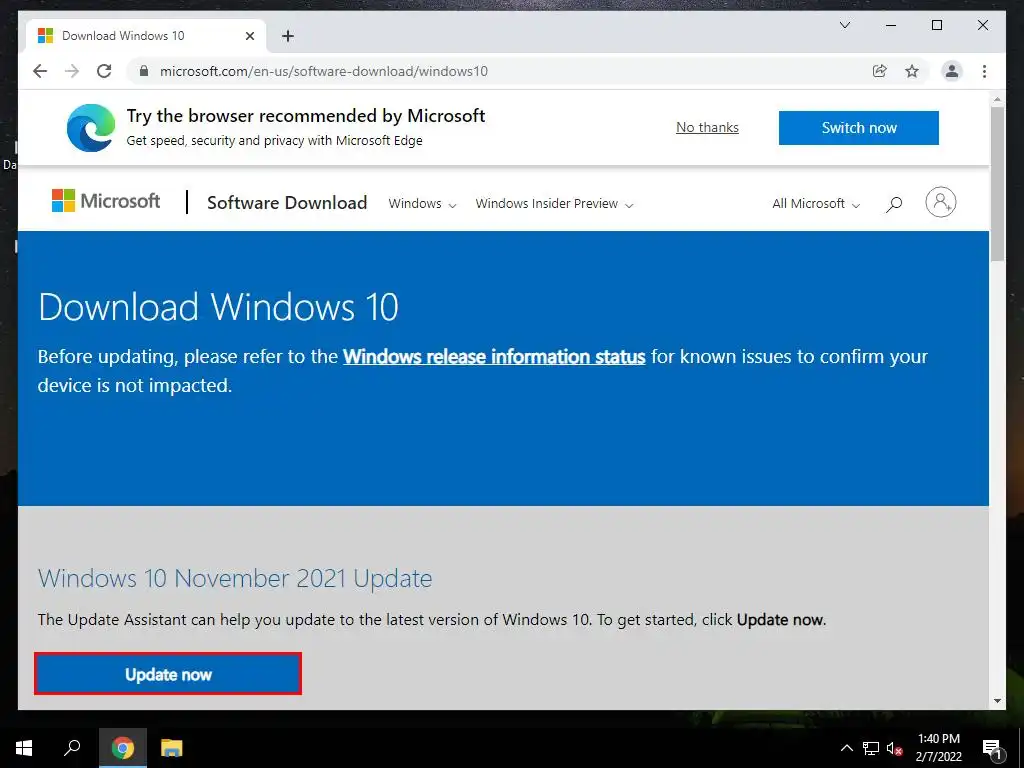This screenshot has width=1024, height=768.
Task: Click the Microsoft logo
Action: (x=106, y=200)
